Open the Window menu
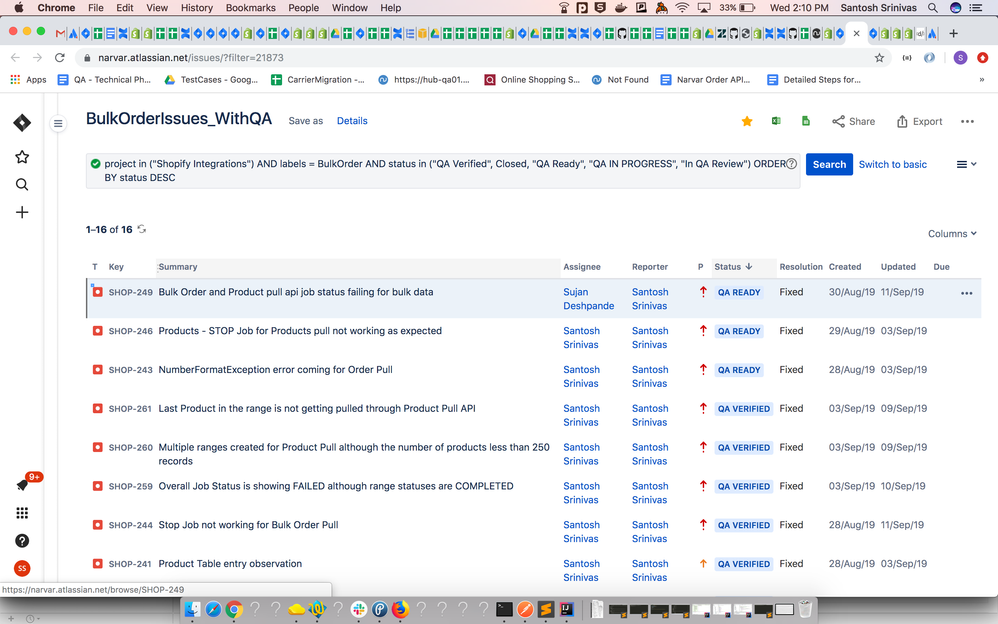 (349, 8)
